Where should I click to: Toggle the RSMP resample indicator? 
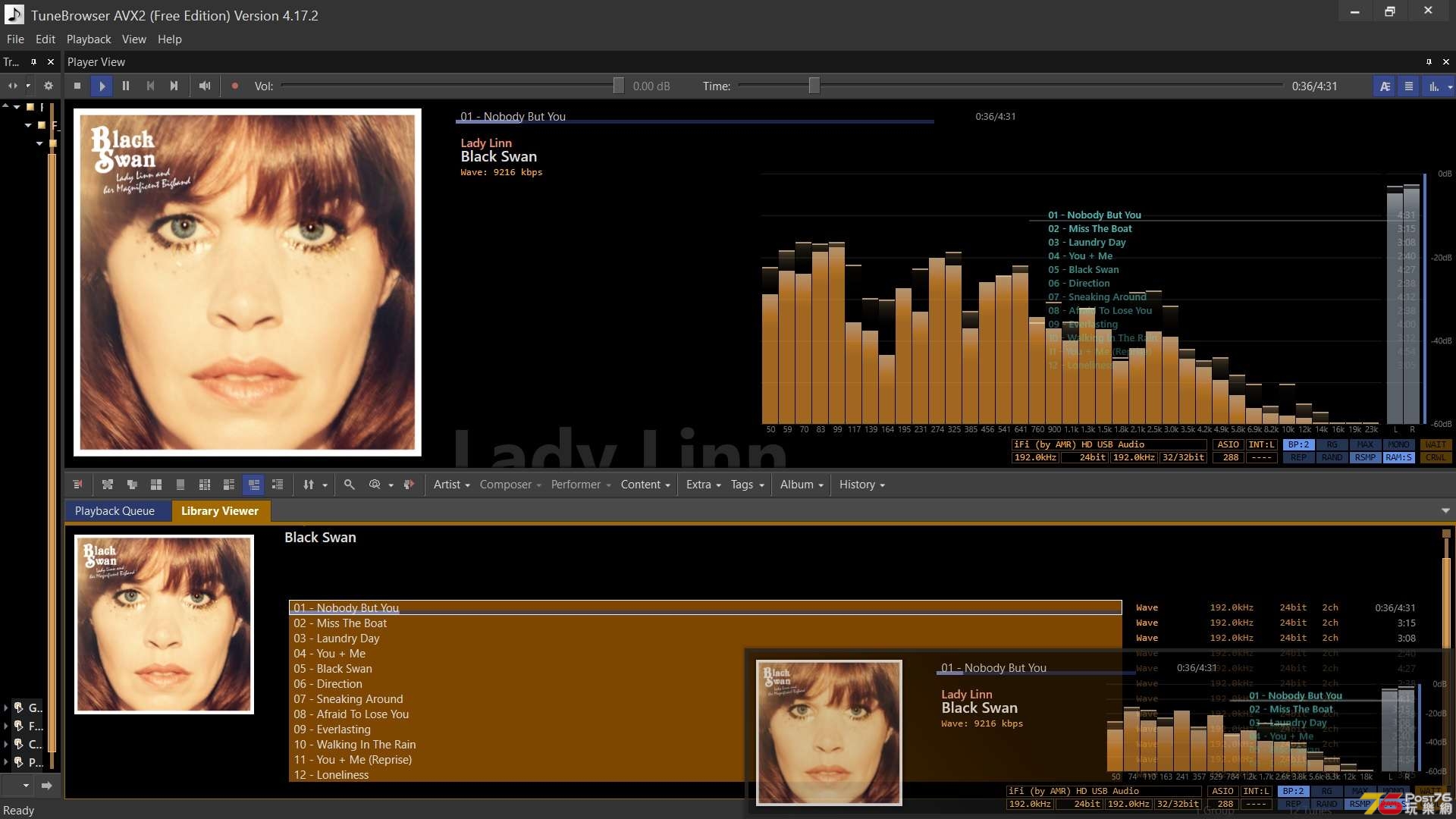point(1365,458)
